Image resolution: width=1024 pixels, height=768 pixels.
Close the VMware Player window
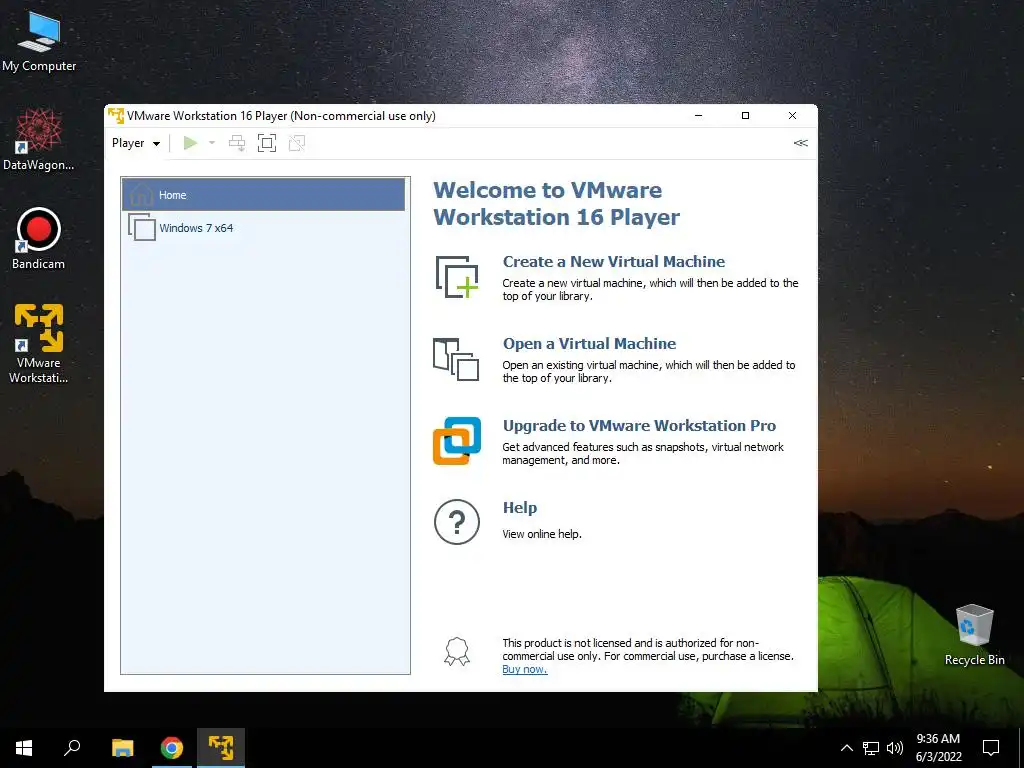pos(792,116)
